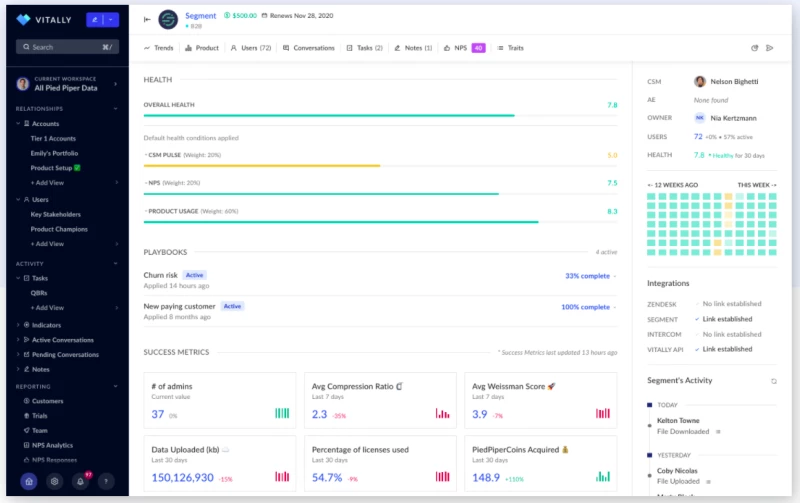This screenshot has width=800, height=503.
Task: Expand the Product Usage health condition
Action: [x=145, y=211]
